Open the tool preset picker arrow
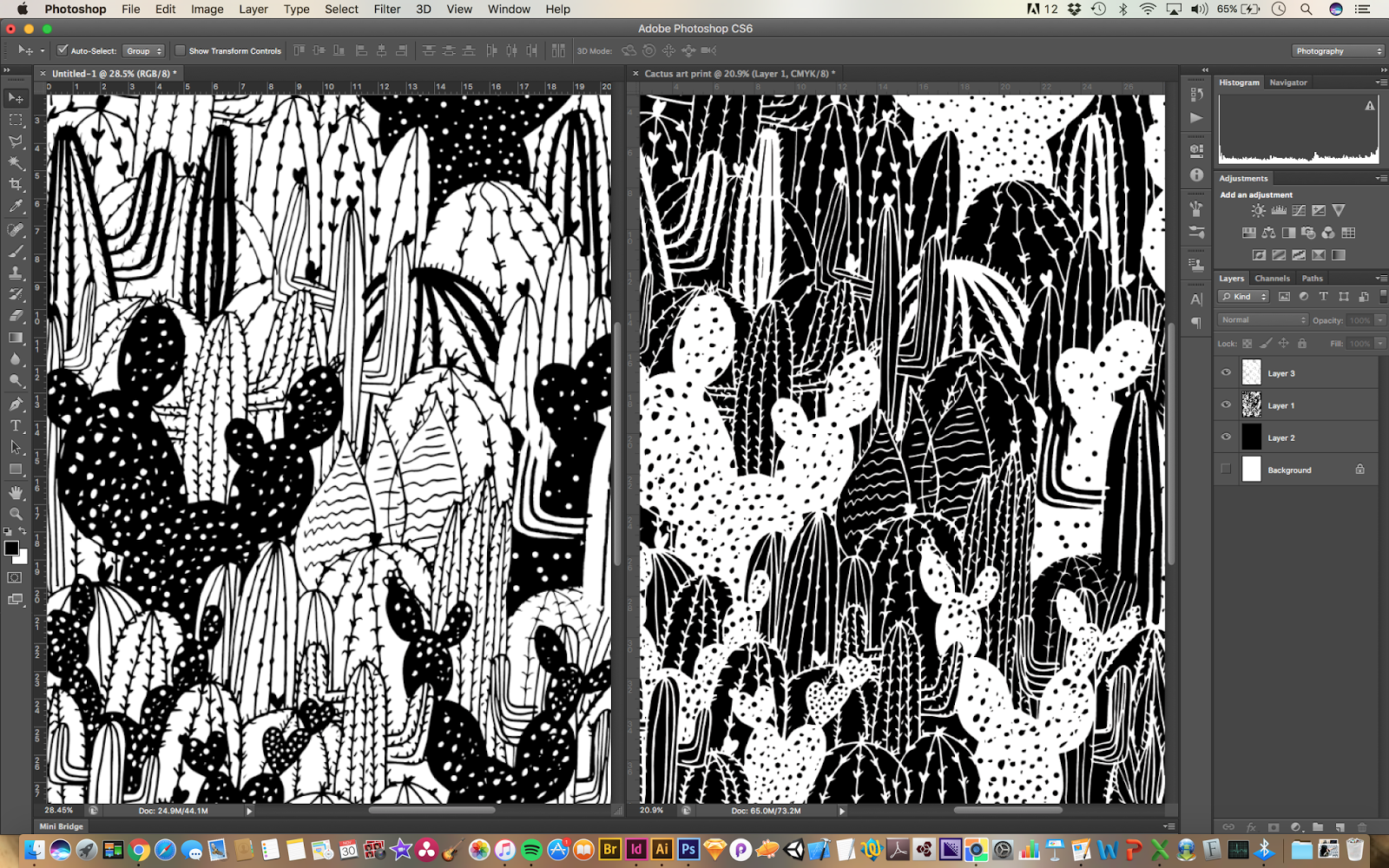Viewport: 1389px width, 868px height. 42,51
